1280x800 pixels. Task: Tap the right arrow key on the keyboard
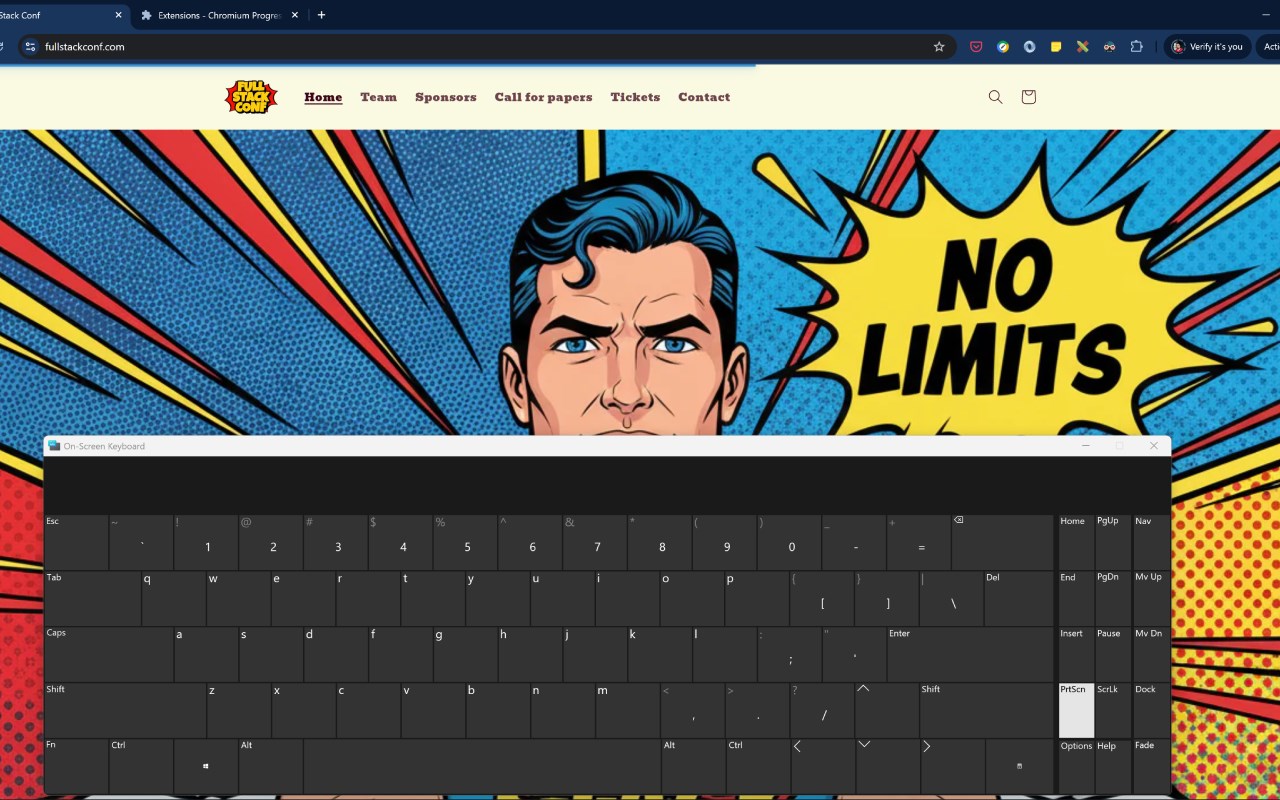coord(952,766)
